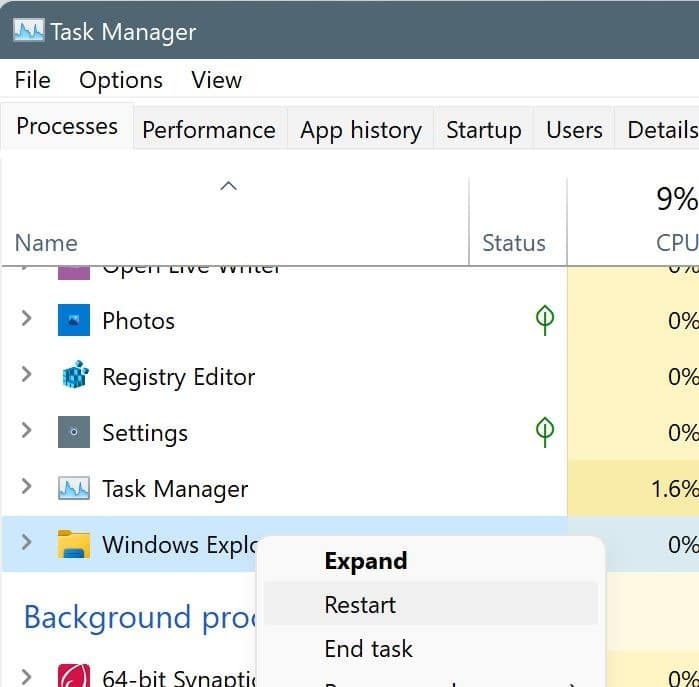Switch to the Startup tab
This screenshot has height=687, width=699.
pos(484,130)
